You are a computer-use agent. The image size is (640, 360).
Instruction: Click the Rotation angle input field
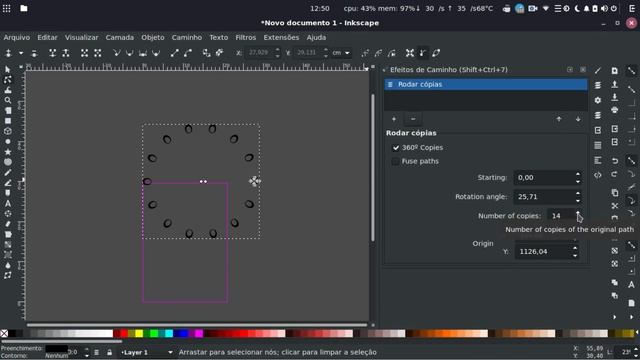[543, 197]
